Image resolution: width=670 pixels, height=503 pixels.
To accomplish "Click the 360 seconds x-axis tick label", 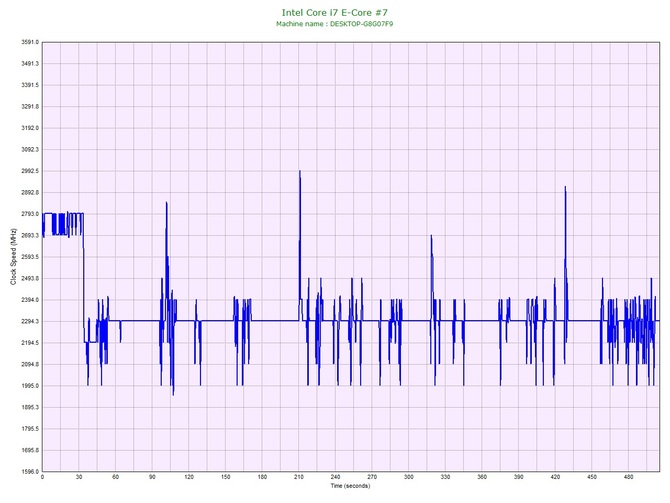I will pyautogui.click(x=482, y=477).
